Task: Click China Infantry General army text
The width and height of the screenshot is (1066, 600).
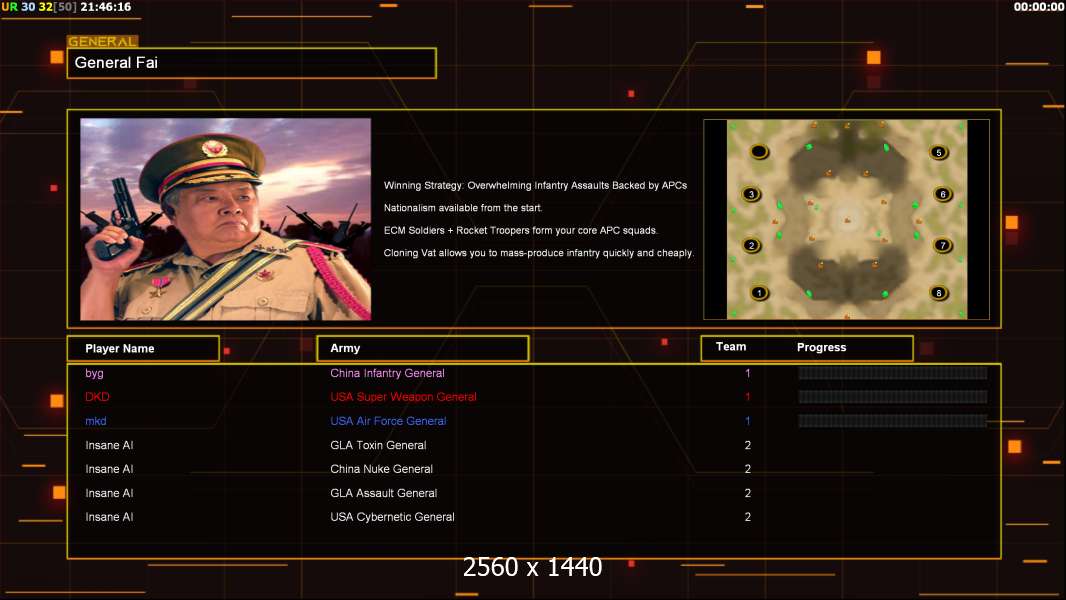Action: coord(388,373)
